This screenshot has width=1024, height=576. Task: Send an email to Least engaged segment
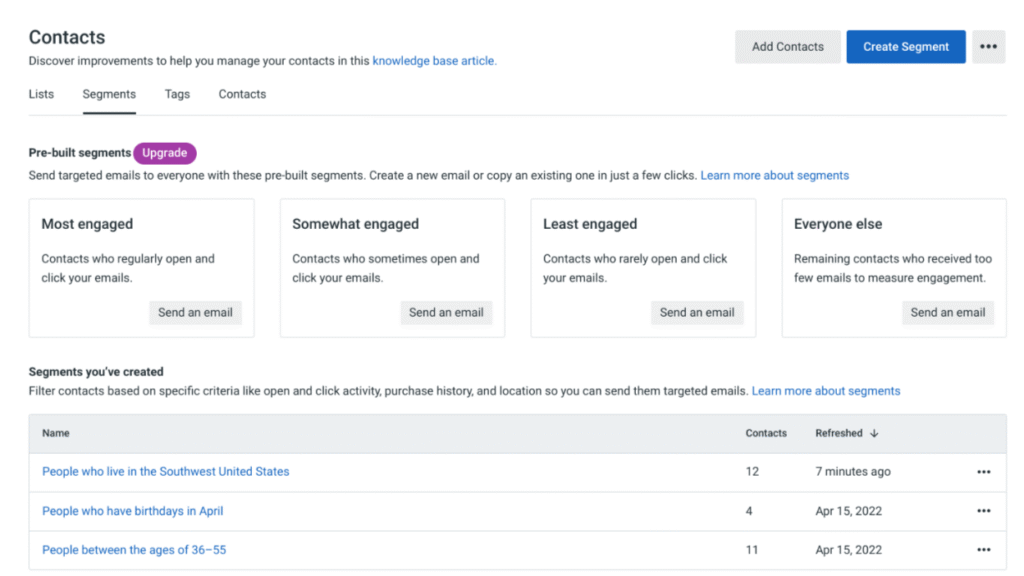coord(697,312)
